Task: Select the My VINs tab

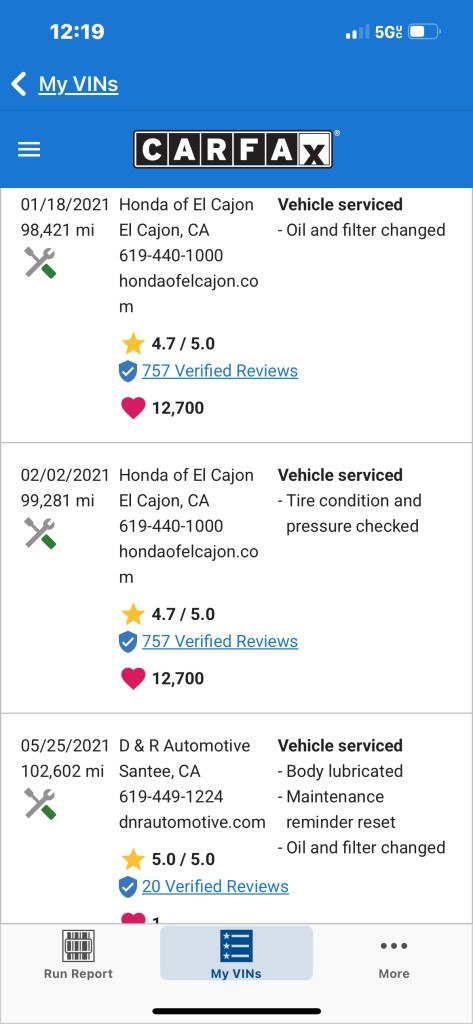Action: coord(236,953)
